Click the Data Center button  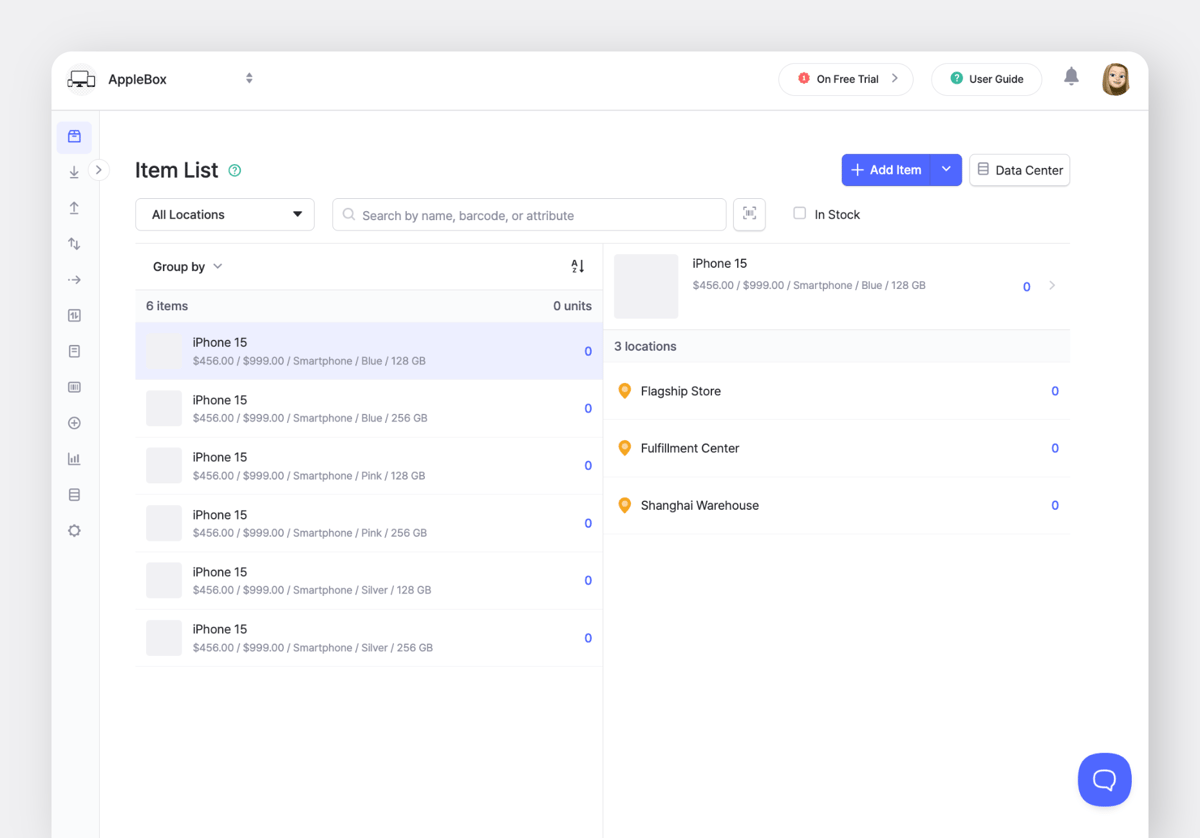pos(1019,170)
